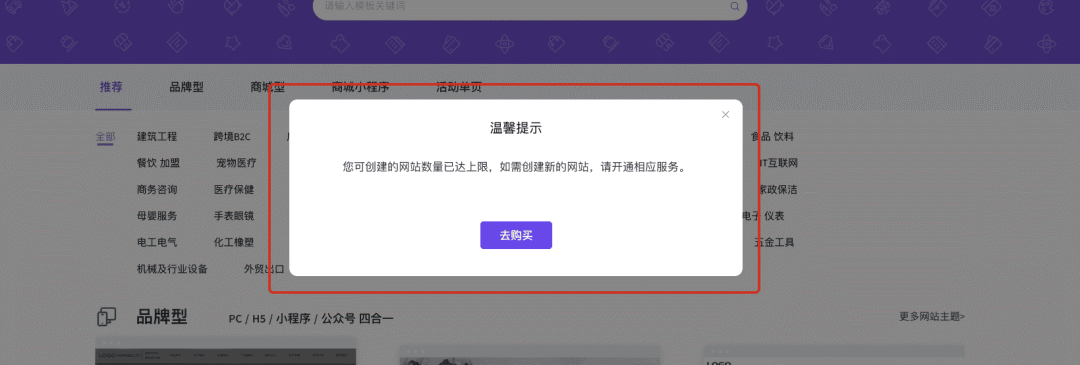Select the 电工电气 category
Image resolution: width=1080 pixels, height=365 pixels.
pos(157,242)
